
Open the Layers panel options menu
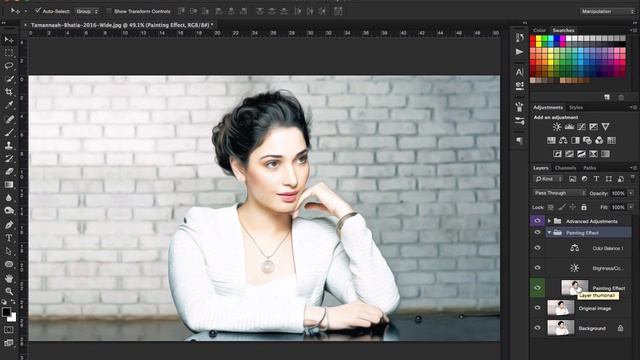[632, 168]
